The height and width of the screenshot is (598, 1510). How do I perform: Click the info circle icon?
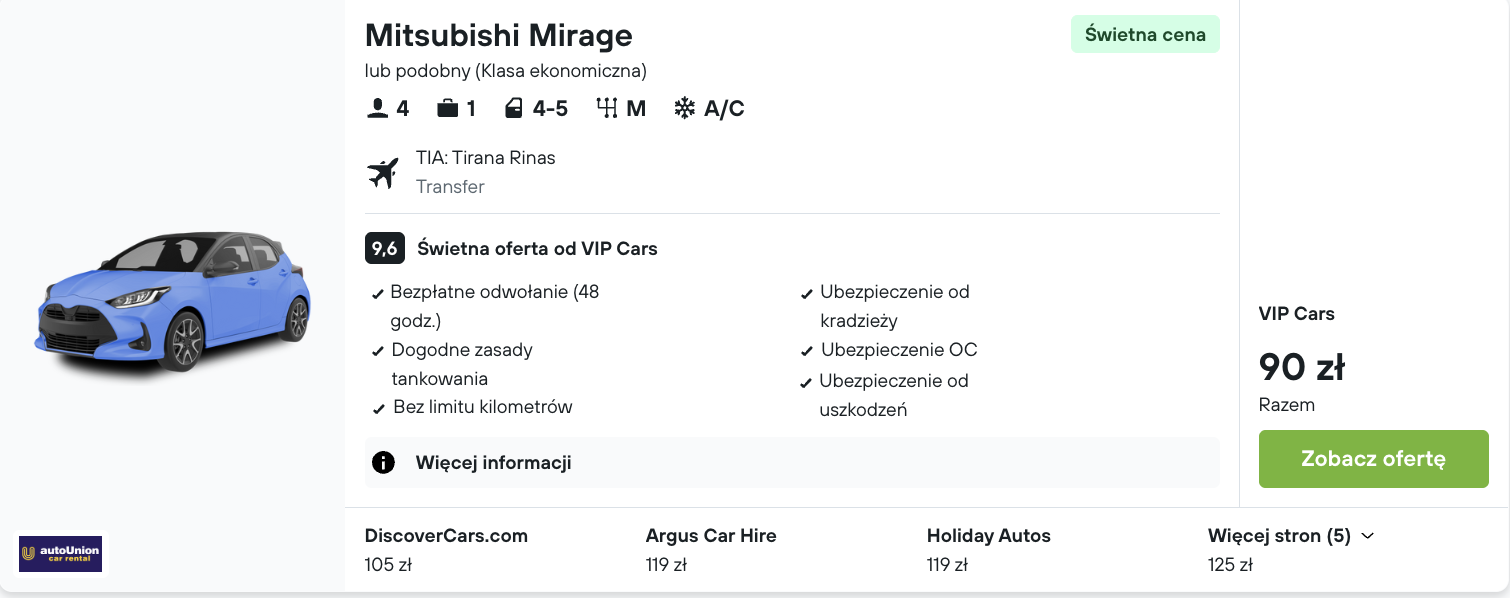click(383, 462)
